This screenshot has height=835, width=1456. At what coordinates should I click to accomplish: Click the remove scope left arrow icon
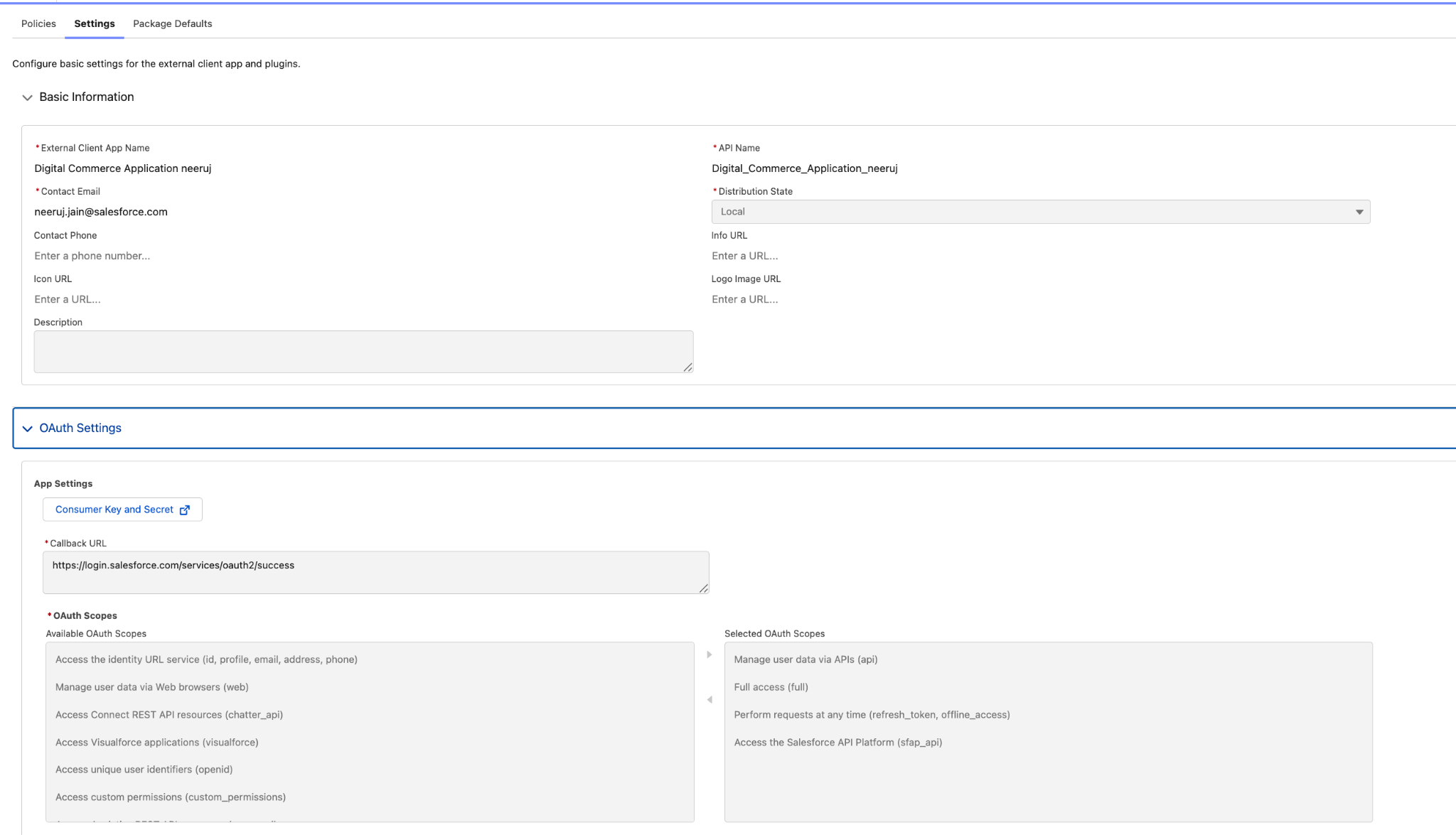(709, 700)
